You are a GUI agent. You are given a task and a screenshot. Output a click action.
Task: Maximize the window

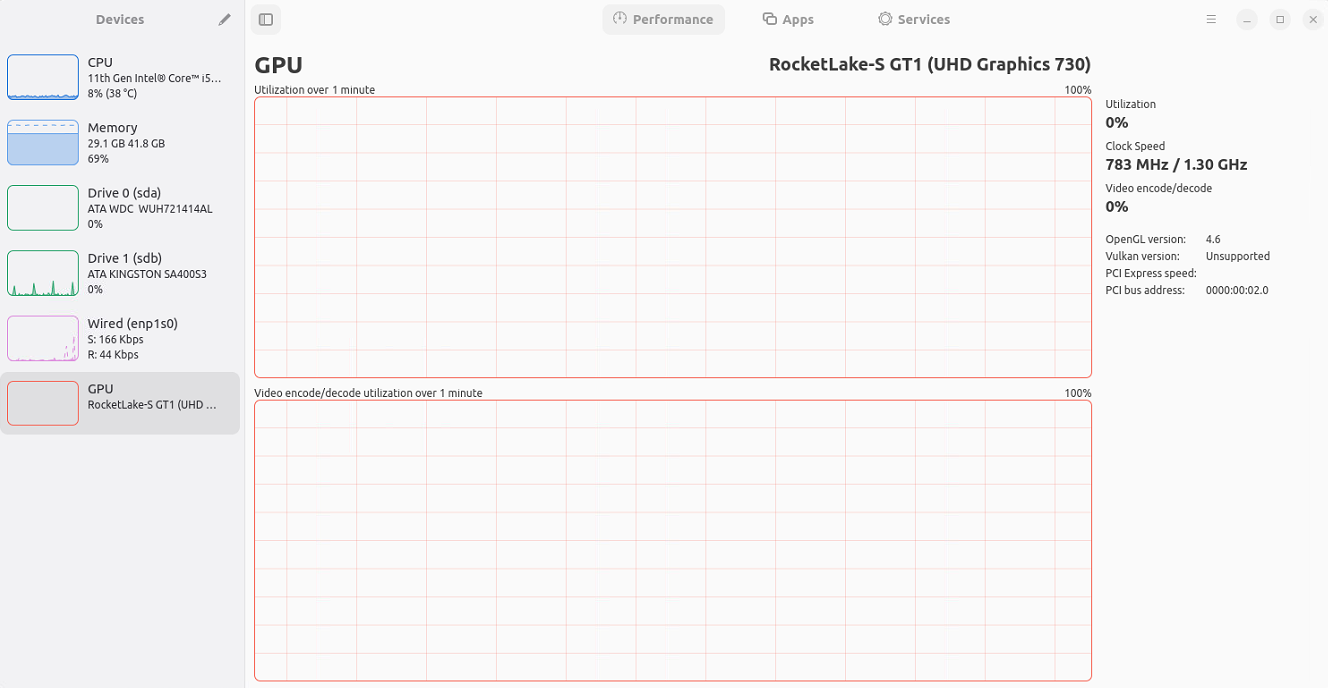click(1280, 19)
